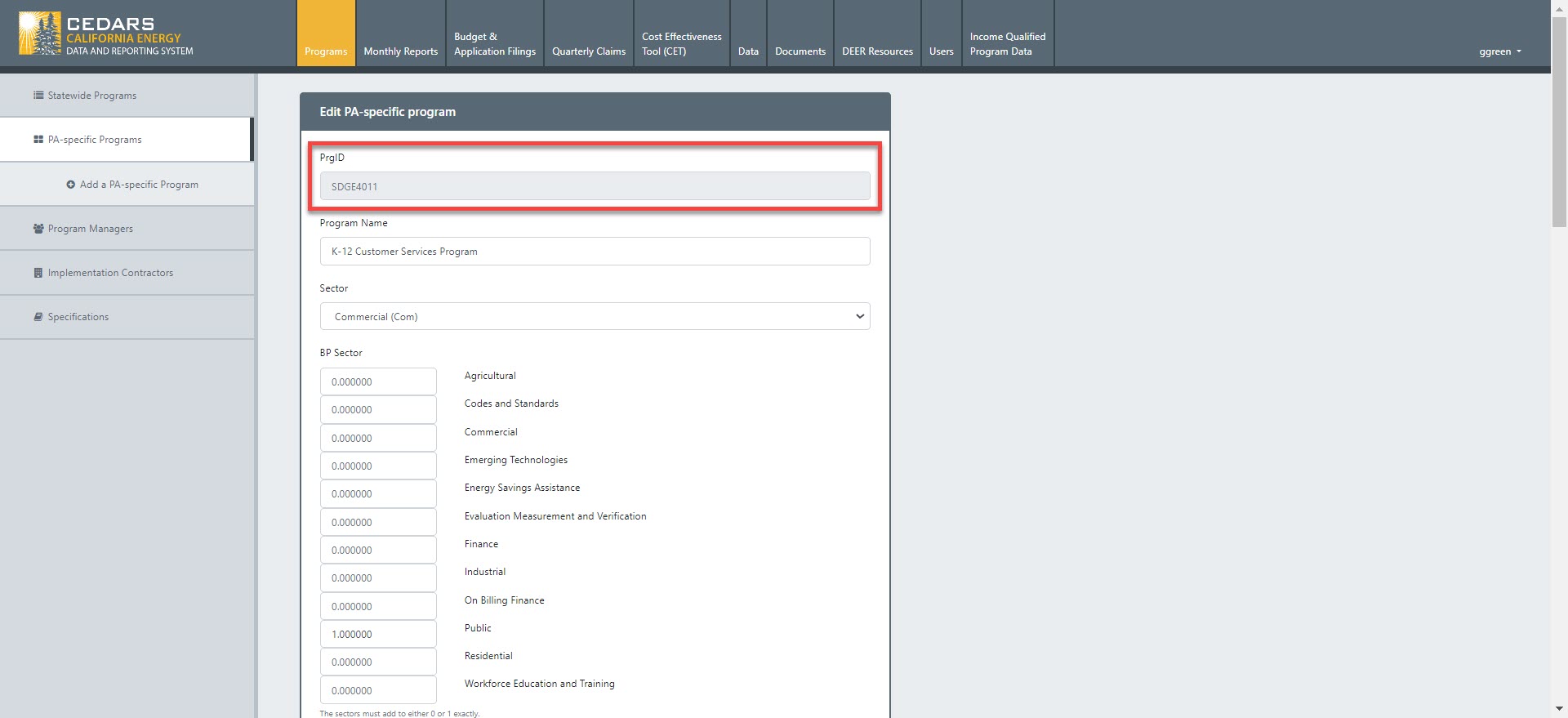The height and width of the screenshot is (718, 1568).
Task: Click the Public BP Sector value field
Action: pyautogui.click(x=378, y=635)
